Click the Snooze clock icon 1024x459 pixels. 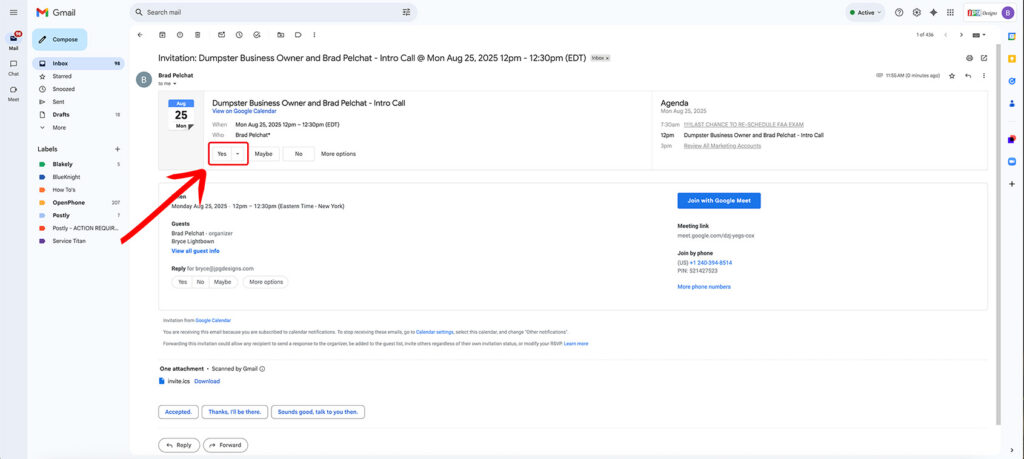pos(239,35)
